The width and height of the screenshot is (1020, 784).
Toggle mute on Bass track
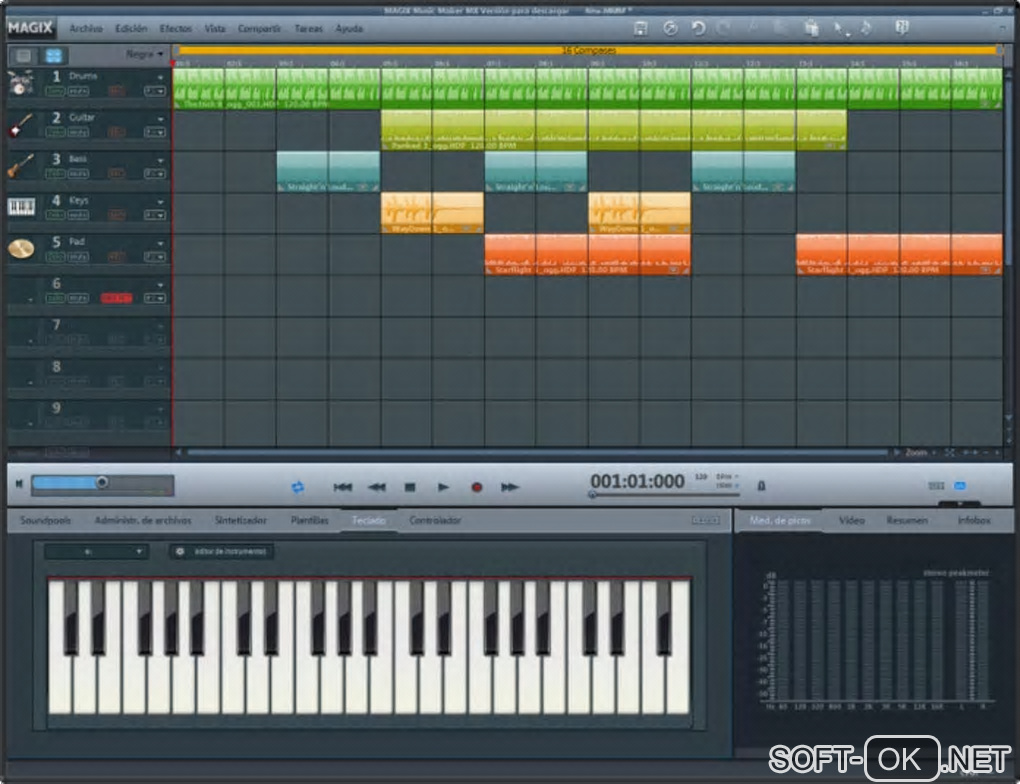pyautogui.click(x=78, y=174)
